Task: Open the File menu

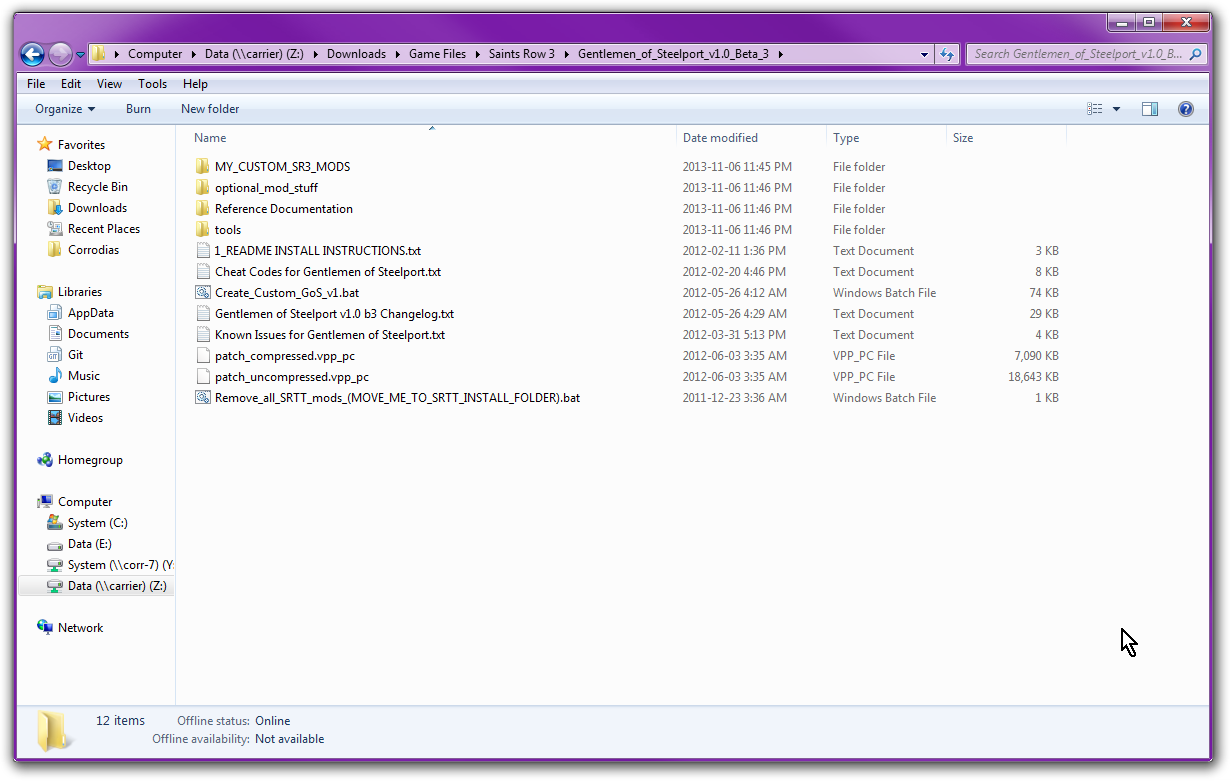Action: pyautogui.click(x=36, y=84)
